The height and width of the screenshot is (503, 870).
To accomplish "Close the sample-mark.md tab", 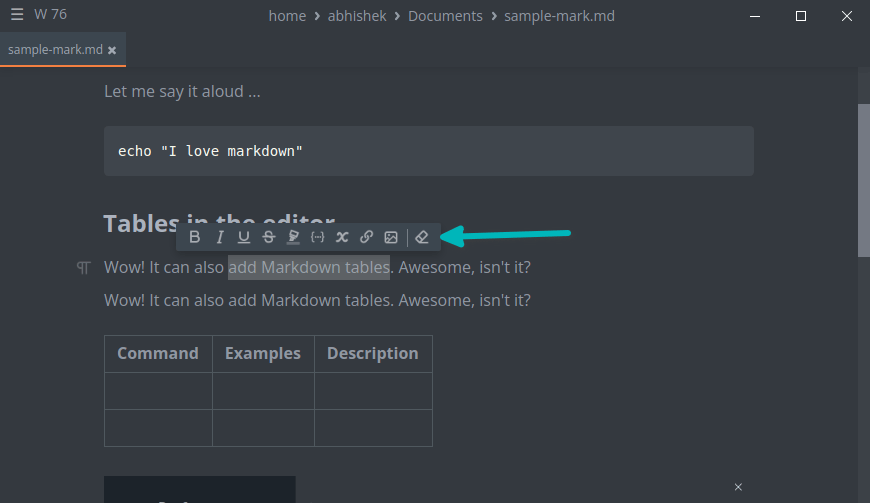I will pyautogui.click(x=112, y=50).
